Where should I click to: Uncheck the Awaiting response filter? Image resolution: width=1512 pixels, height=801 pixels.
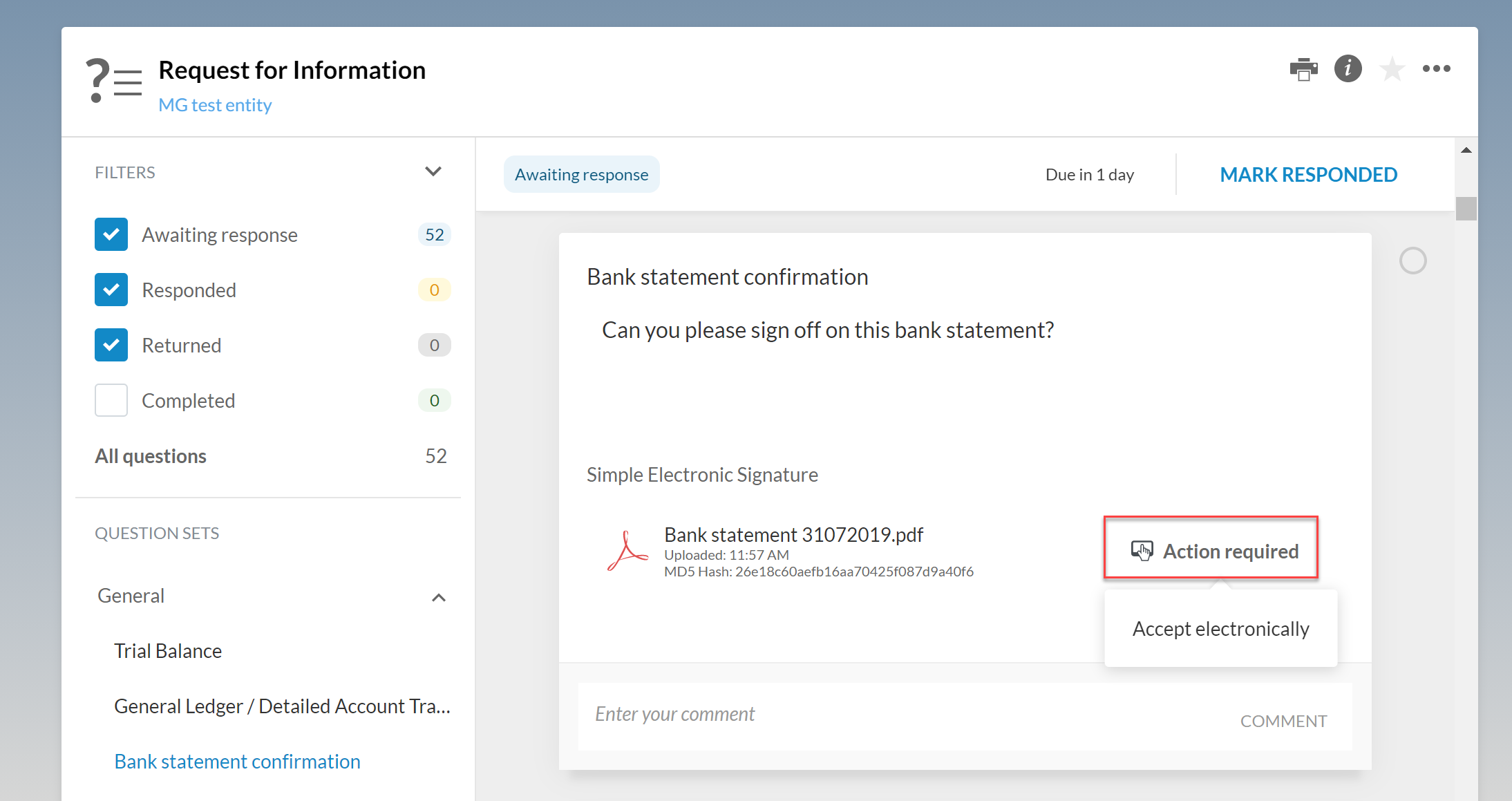click(111, 234)
